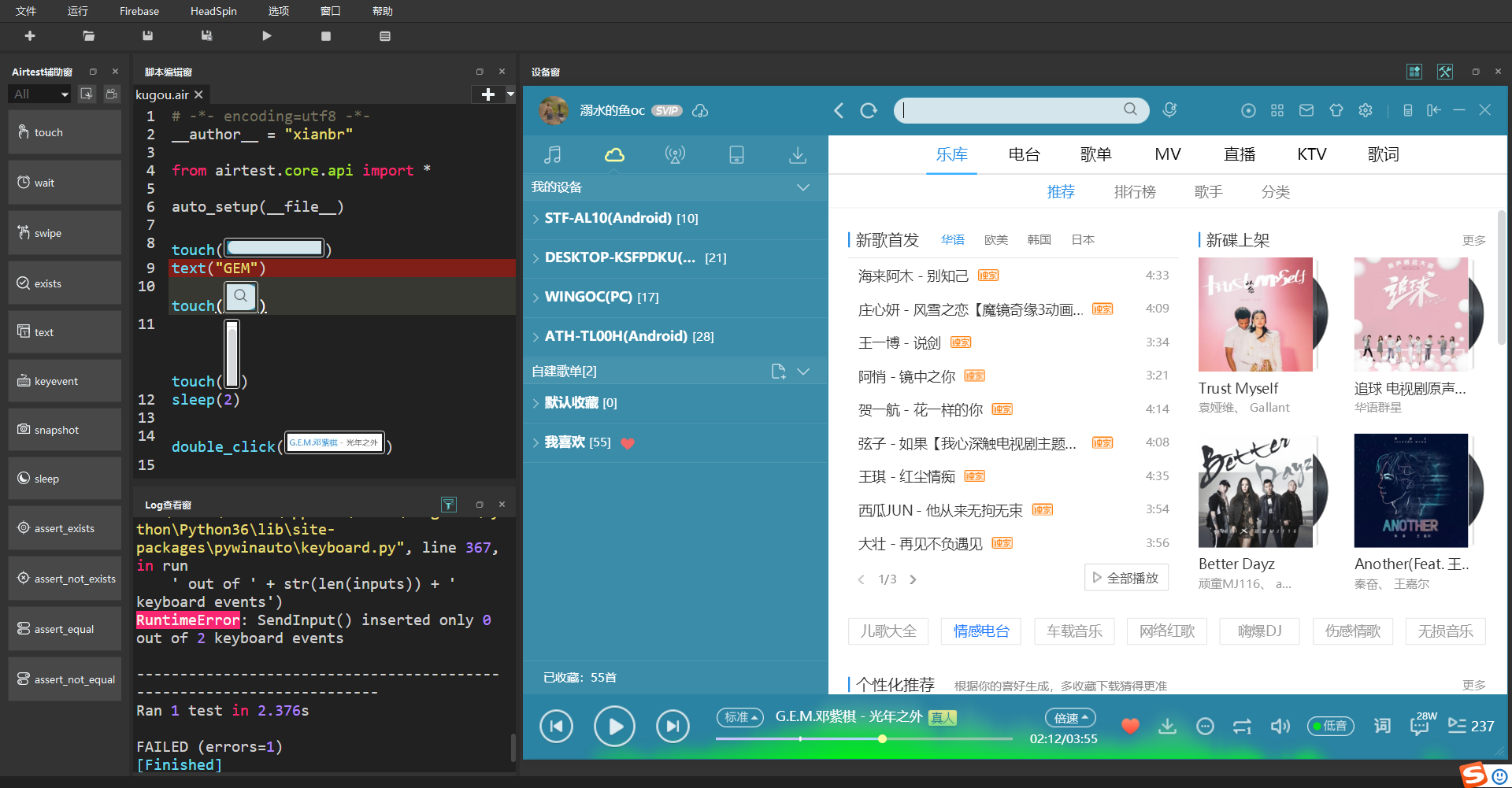Image resolution: width=1512 pixels, height=788 pixels.
Task: Refresh the KuGou page
Action: (x=869, y=110)
